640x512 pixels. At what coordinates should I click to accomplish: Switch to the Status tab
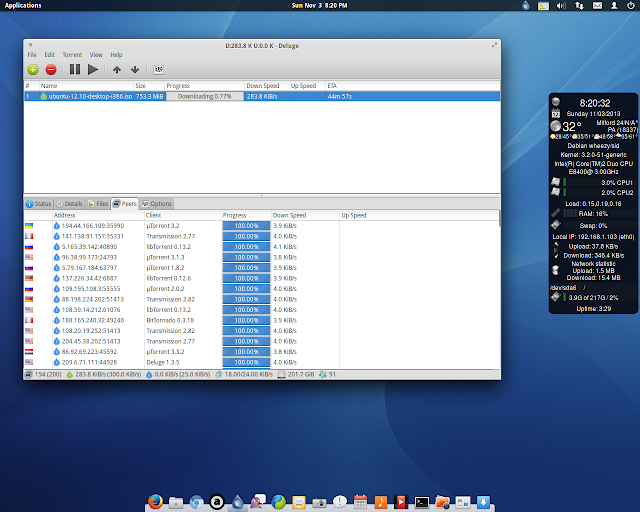coord(39,204)
